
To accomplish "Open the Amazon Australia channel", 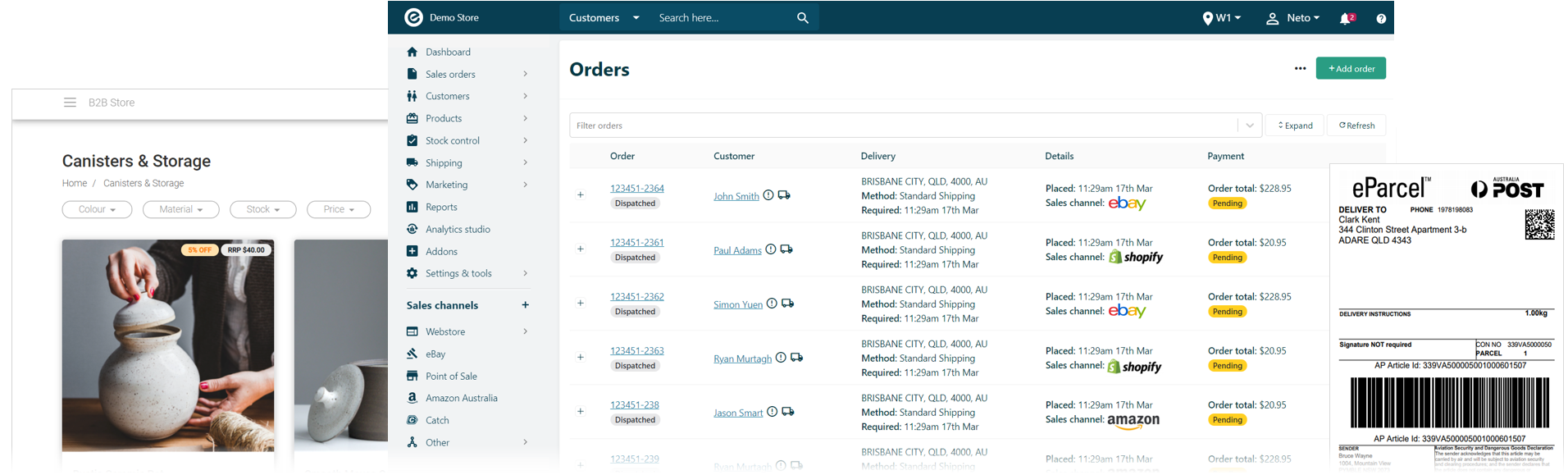I will 461,398.
